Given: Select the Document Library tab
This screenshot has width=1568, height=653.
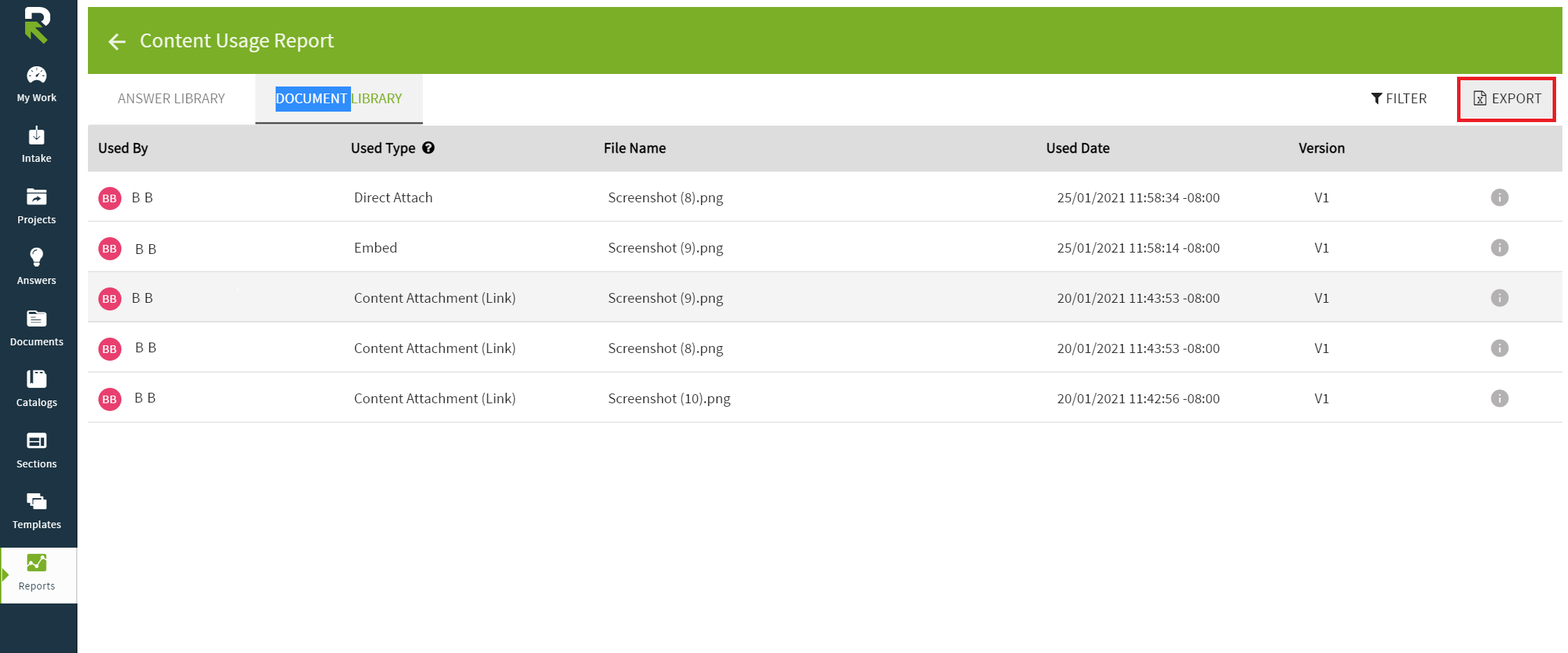Looking at the screenshot, I should coord(338,99).
